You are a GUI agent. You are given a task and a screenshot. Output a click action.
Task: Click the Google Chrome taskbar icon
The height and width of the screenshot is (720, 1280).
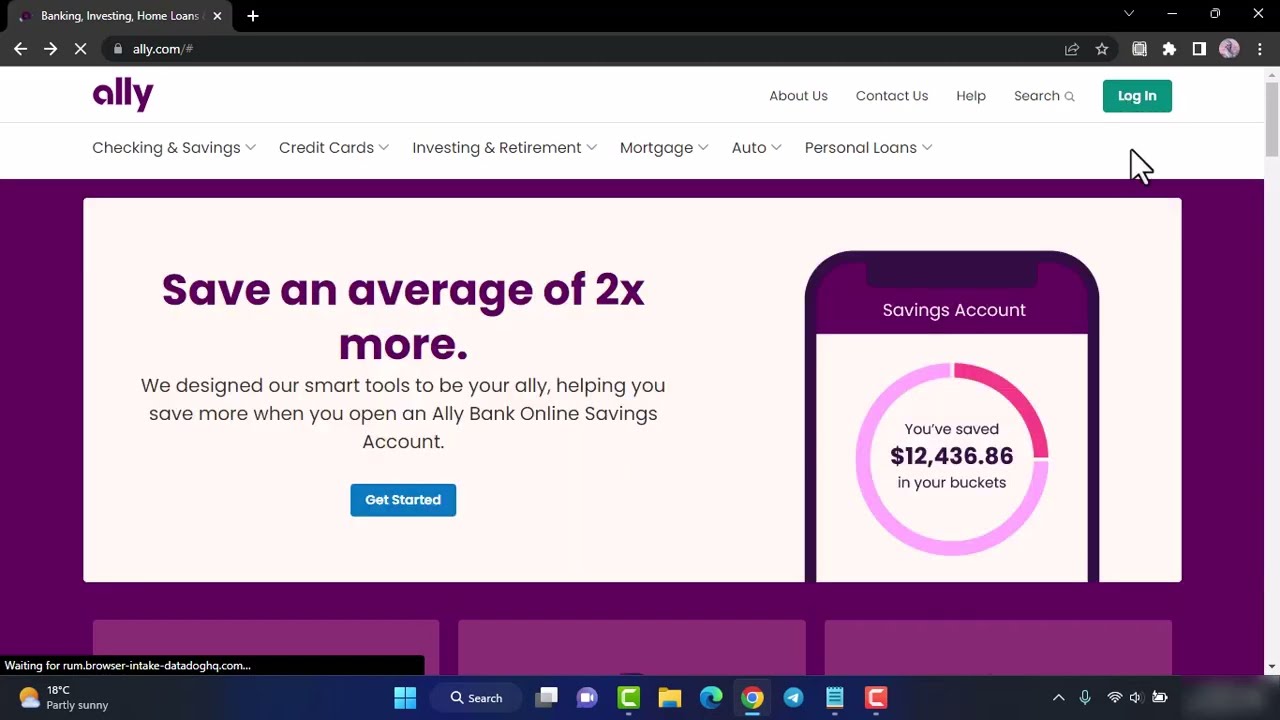pyautogui.click(x=752, y=698)
